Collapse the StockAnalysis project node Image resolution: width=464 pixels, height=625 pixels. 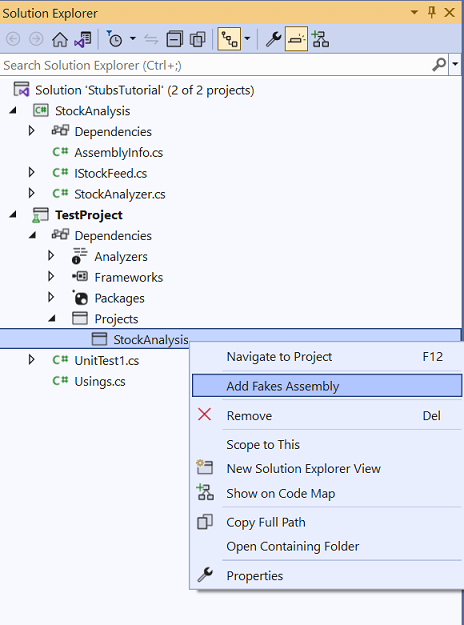click(13, 110)
